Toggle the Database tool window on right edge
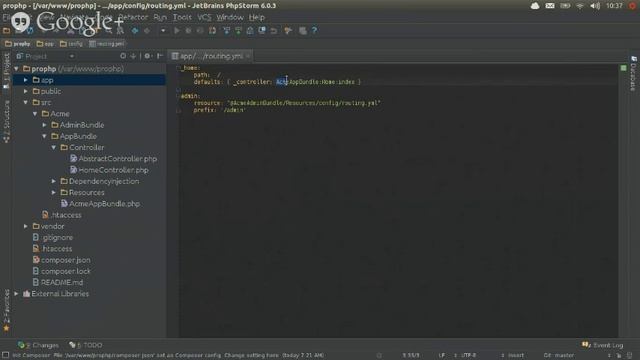Screen dimensions: 640x360 pyautogui.click(x=633, y=73)
